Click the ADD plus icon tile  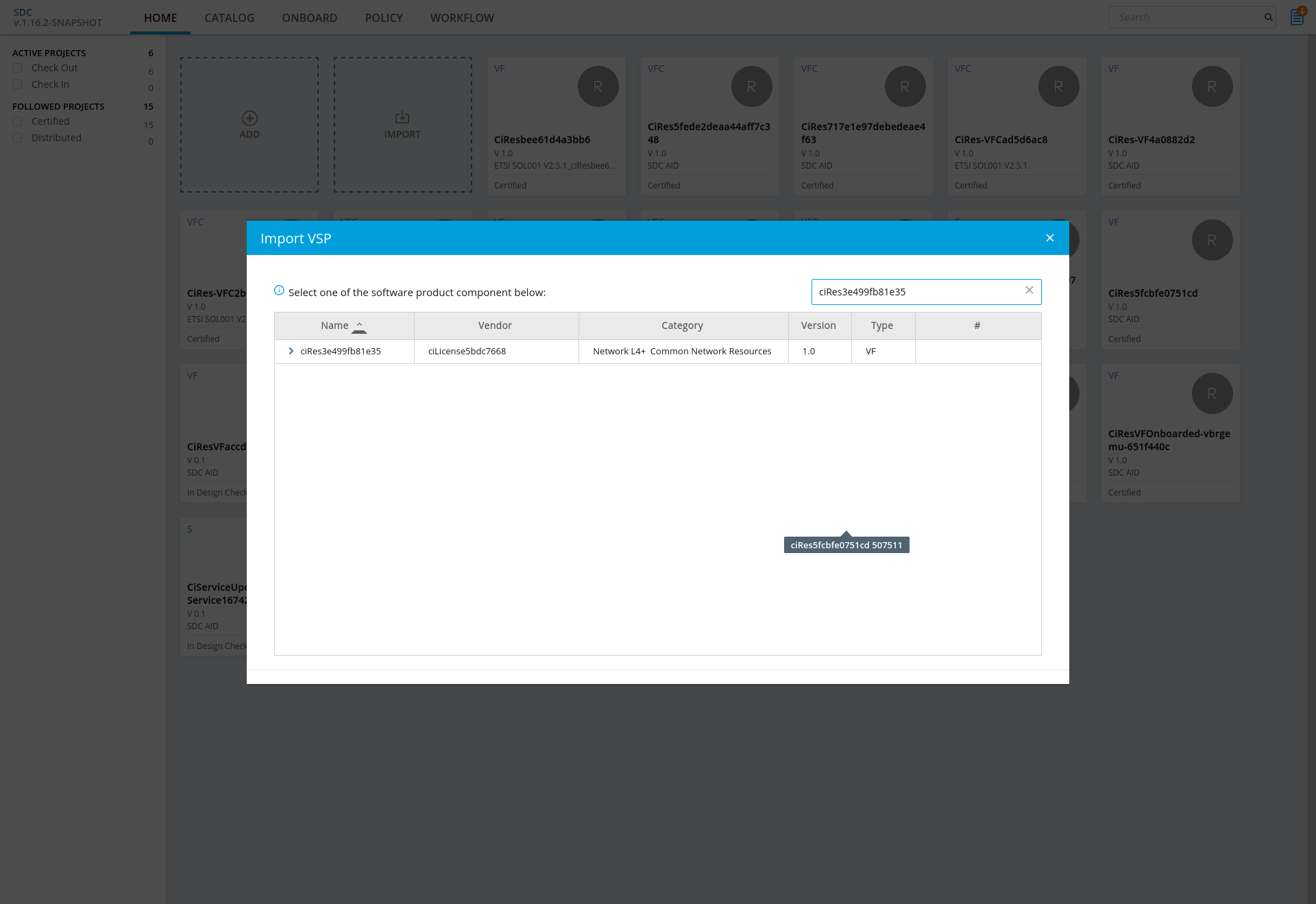[x=249, y=118]
